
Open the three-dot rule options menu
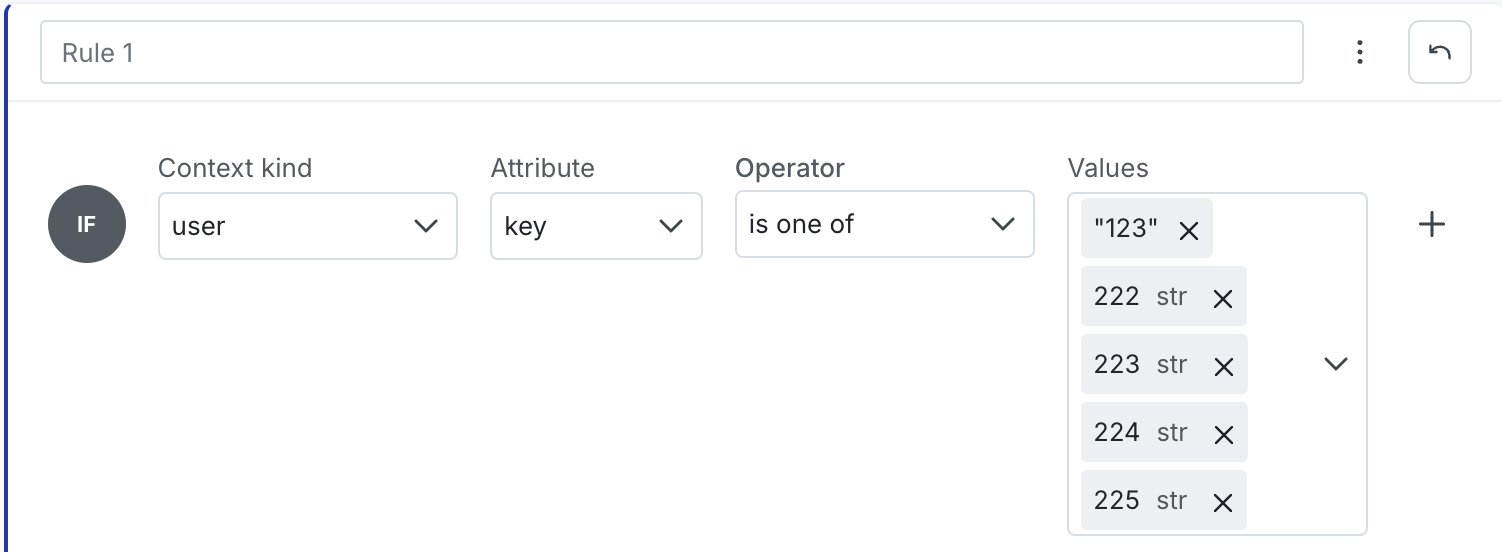[x=1359, y=52]
